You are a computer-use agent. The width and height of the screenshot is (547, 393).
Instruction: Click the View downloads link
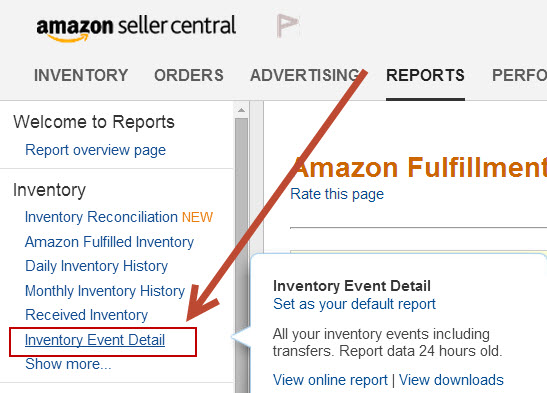point(451,380)
